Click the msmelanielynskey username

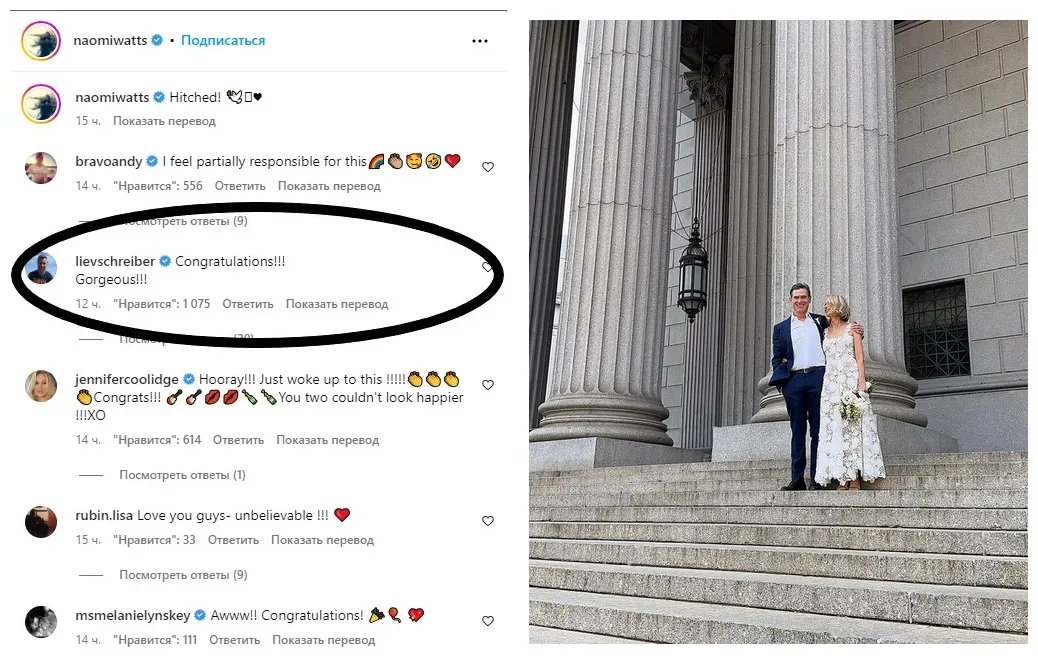pyautogui.click(x=134, y=616)
